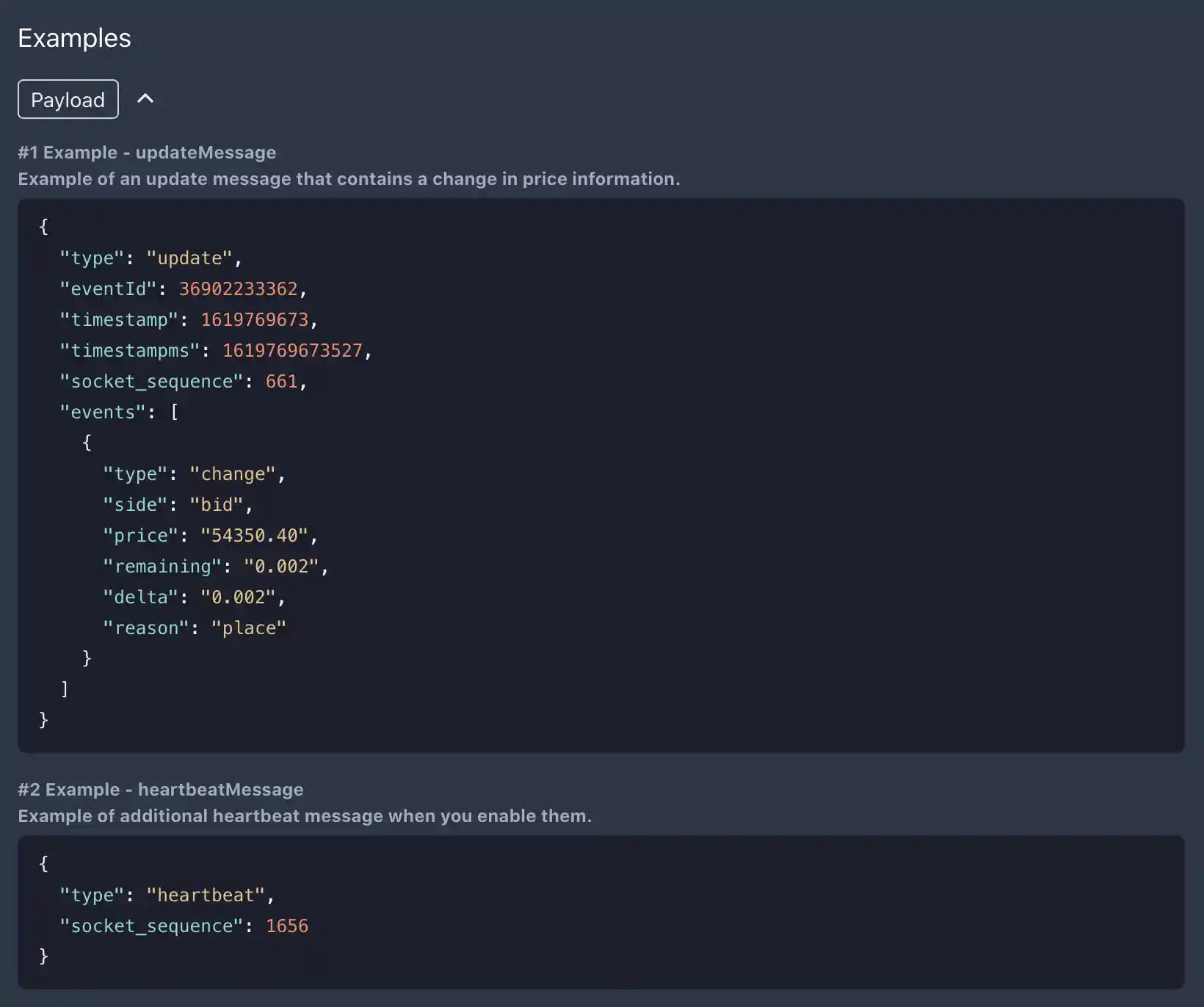Click the "update" type string value
1204x1007 pixels.
[x=189, y=258]
